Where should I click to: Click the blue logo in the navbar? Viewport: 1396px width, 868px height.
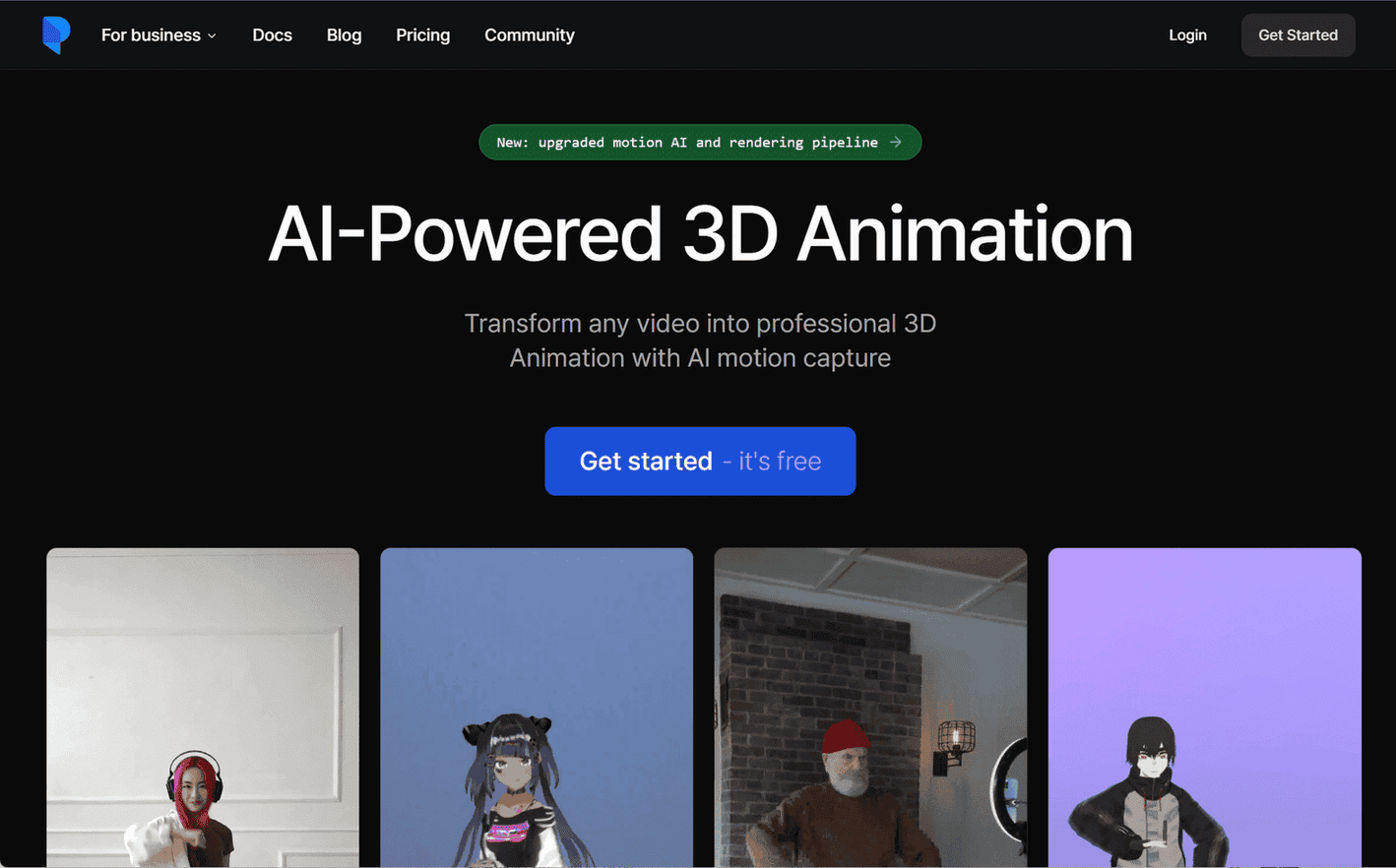[x=56, y=34]
